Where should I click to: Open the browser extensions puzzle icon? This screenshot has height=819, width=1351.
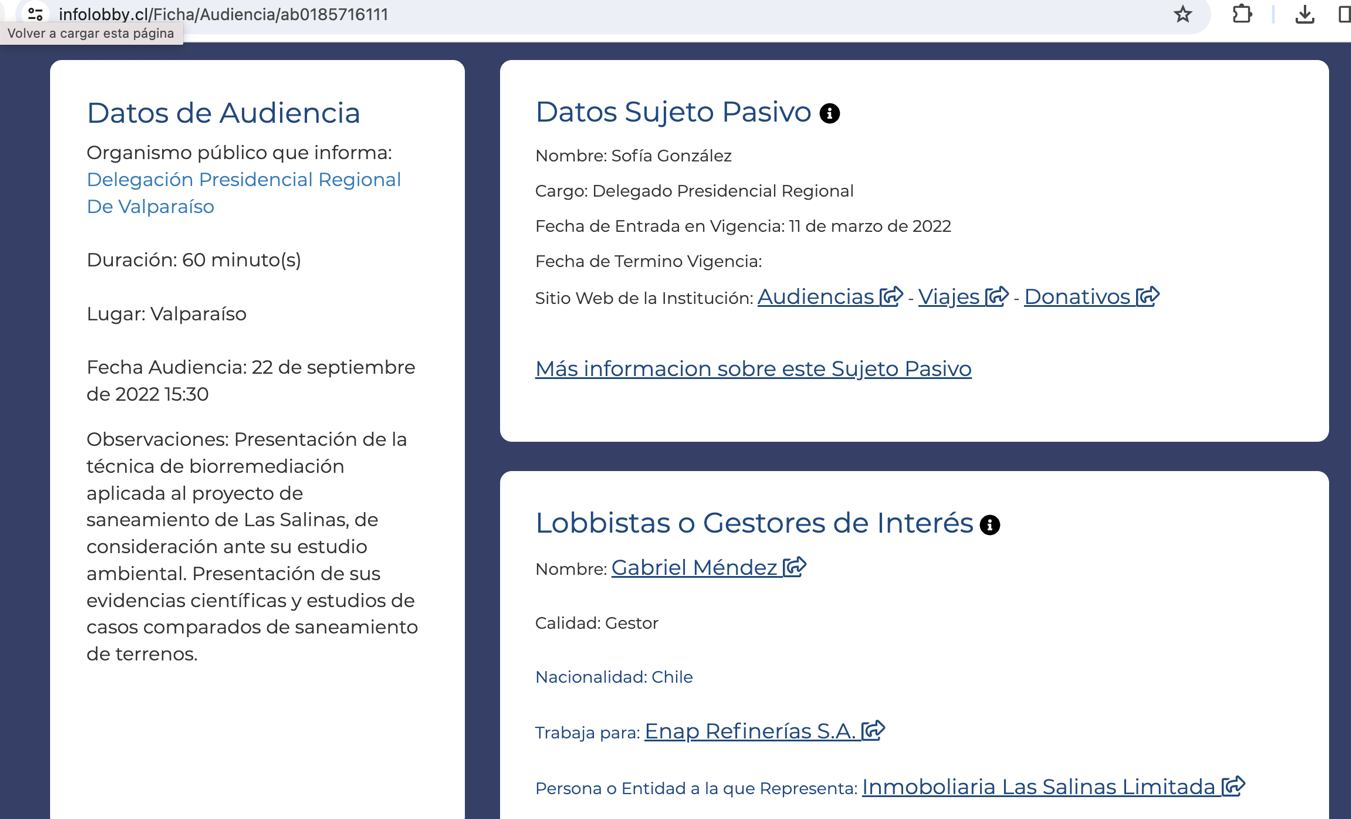(1242, 14)
